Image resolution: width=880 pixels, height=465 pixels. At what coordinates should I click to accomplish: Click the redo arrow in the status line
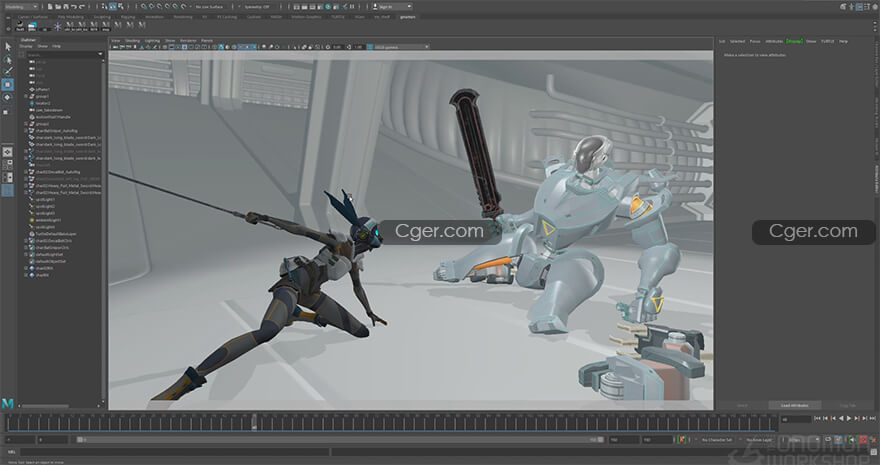tap(82, 7)
